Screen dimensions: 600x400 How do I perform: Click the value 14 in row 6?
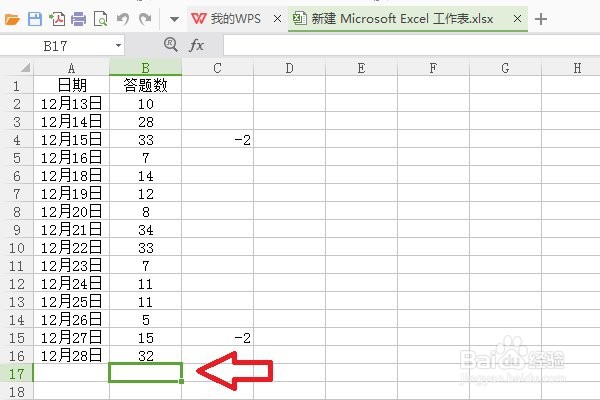click(145, 175)
